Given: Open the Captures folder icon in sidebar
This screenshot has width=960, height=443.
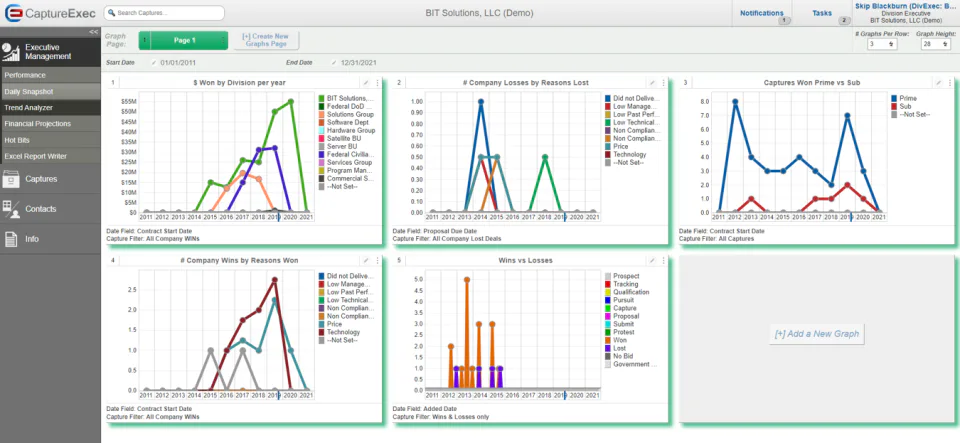Looking at the screenshot, I should [x=11, y=179].
